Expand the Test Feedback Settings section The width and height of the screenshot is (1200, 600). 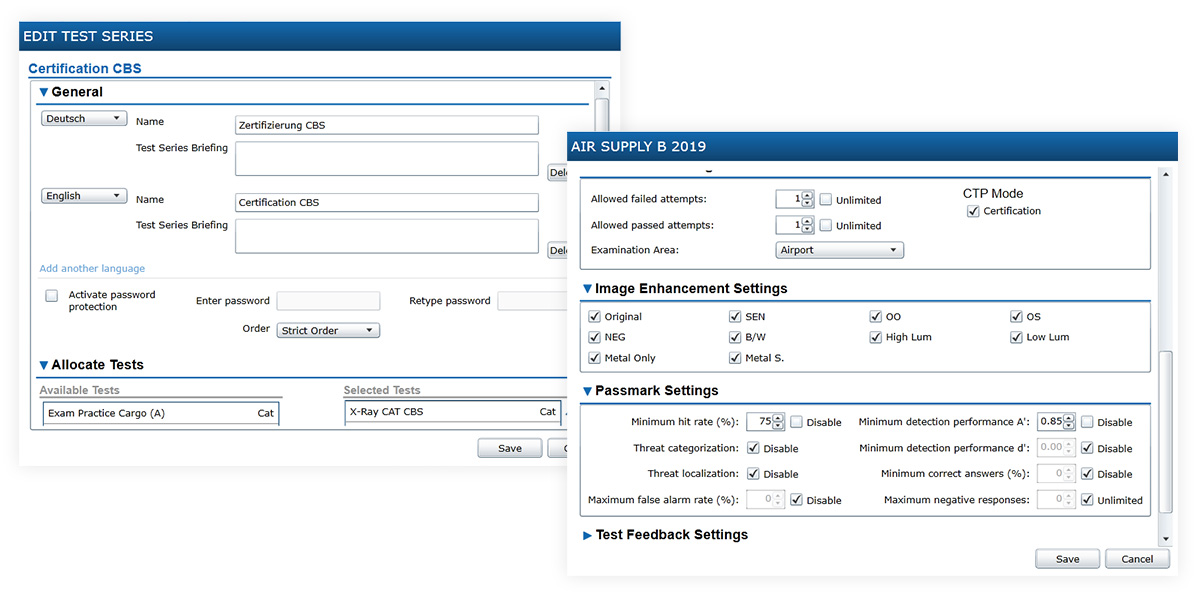point(588,535)
